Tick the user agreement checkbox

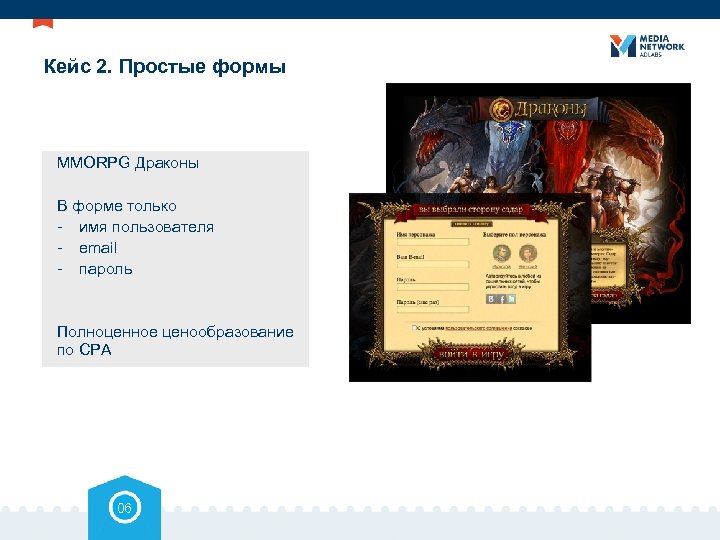point(415,327)
